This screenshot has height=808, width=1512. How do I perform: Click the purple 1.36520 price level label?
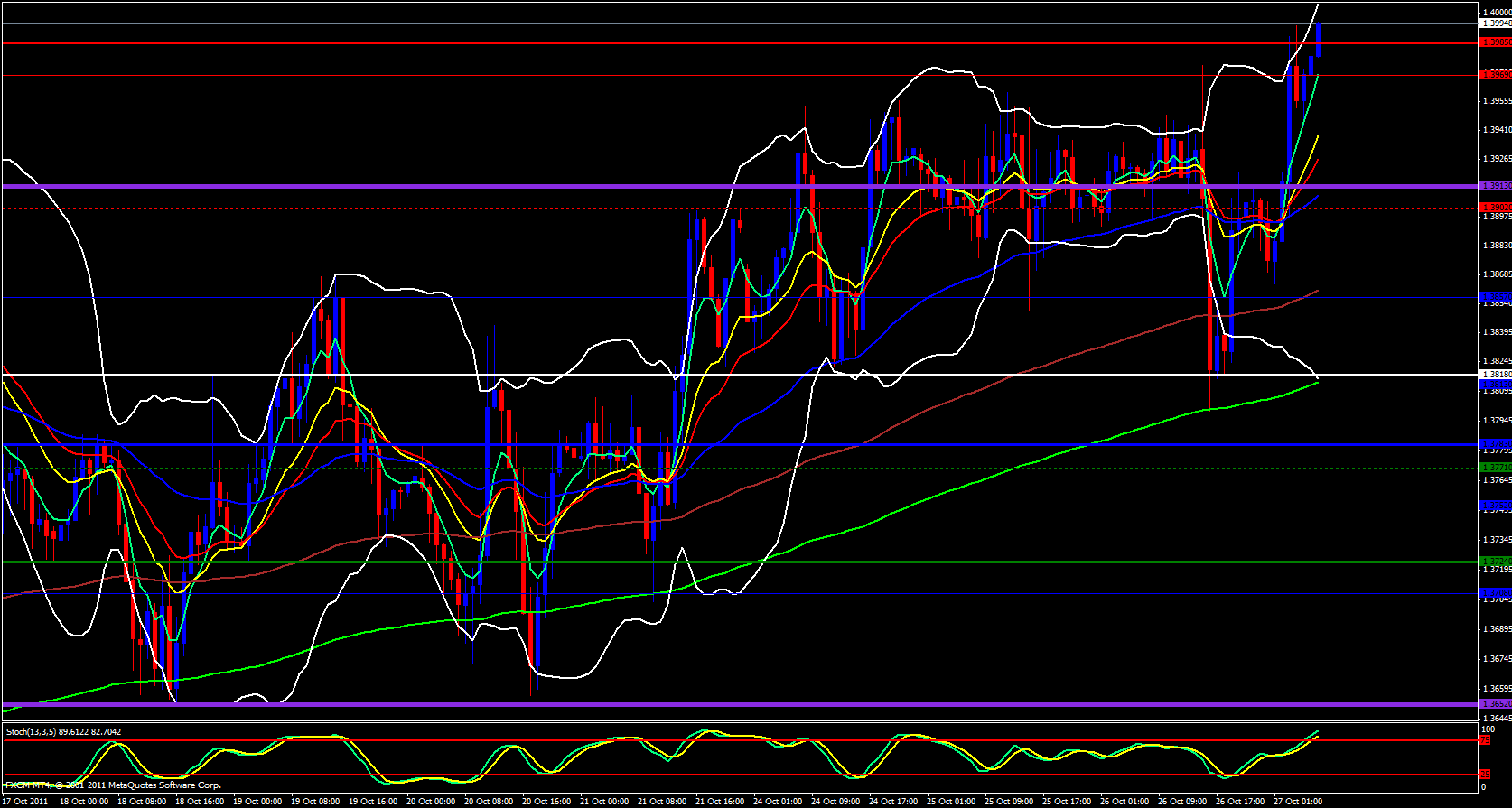click(1495, 704)
